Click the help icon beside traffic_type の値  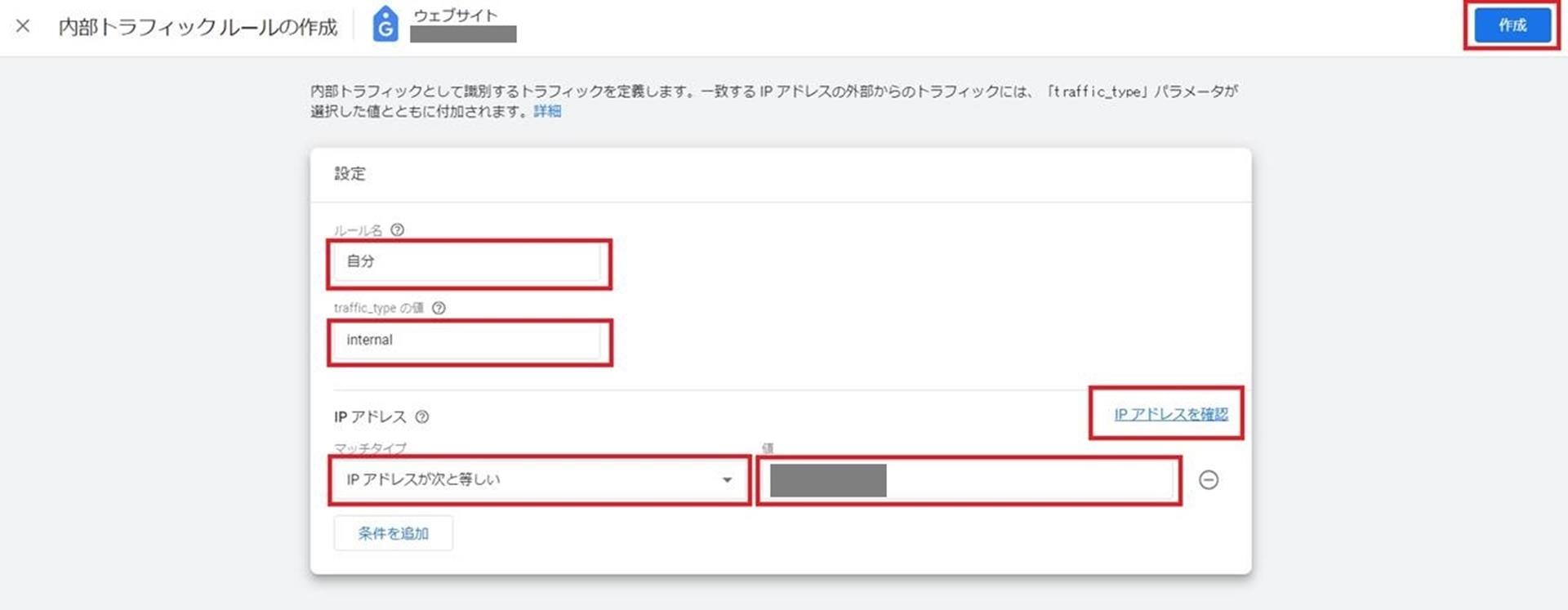[439, 308]
